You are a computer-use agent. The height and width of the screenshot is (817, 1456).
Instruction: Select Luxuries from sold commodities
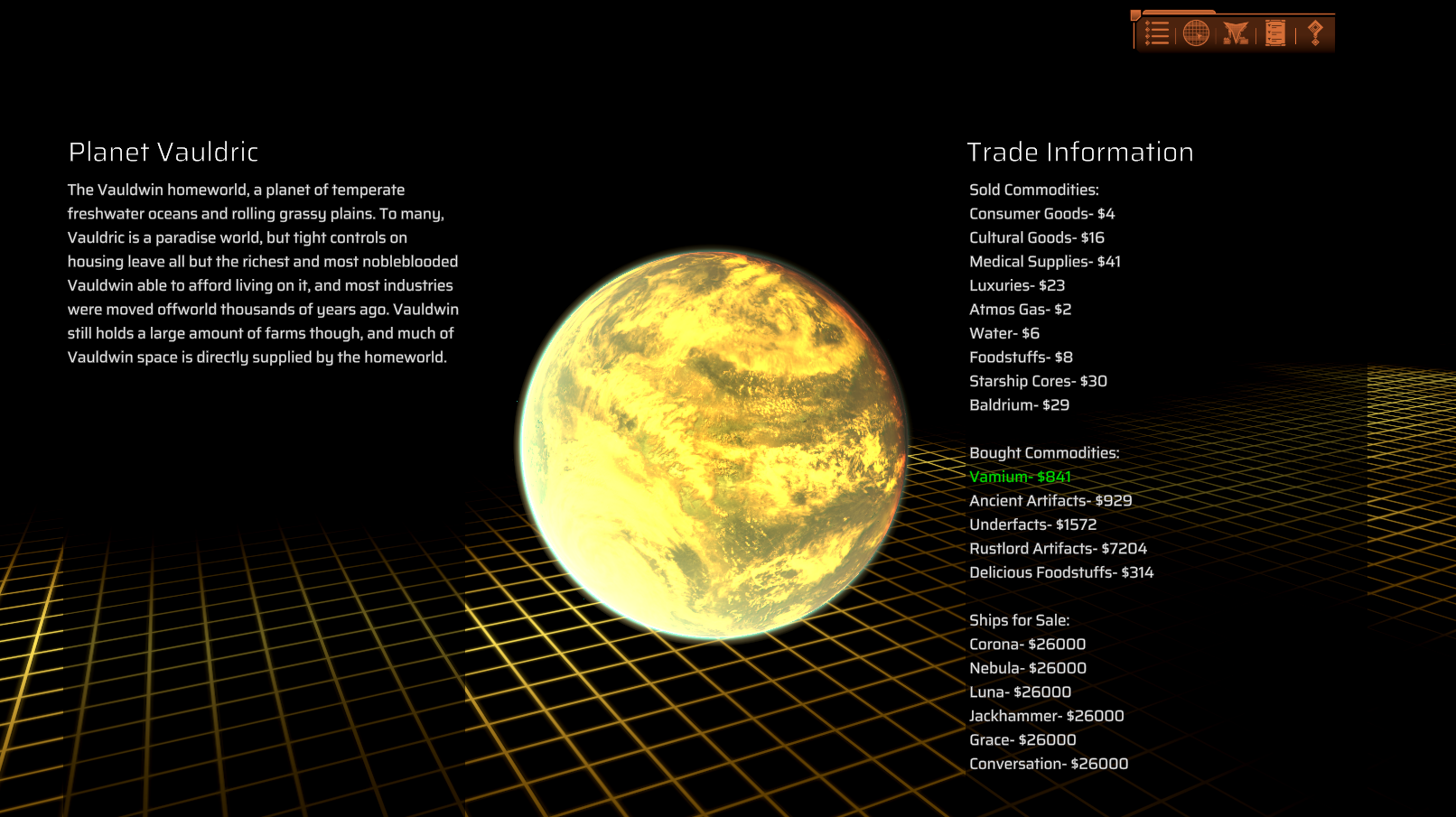1016,285
